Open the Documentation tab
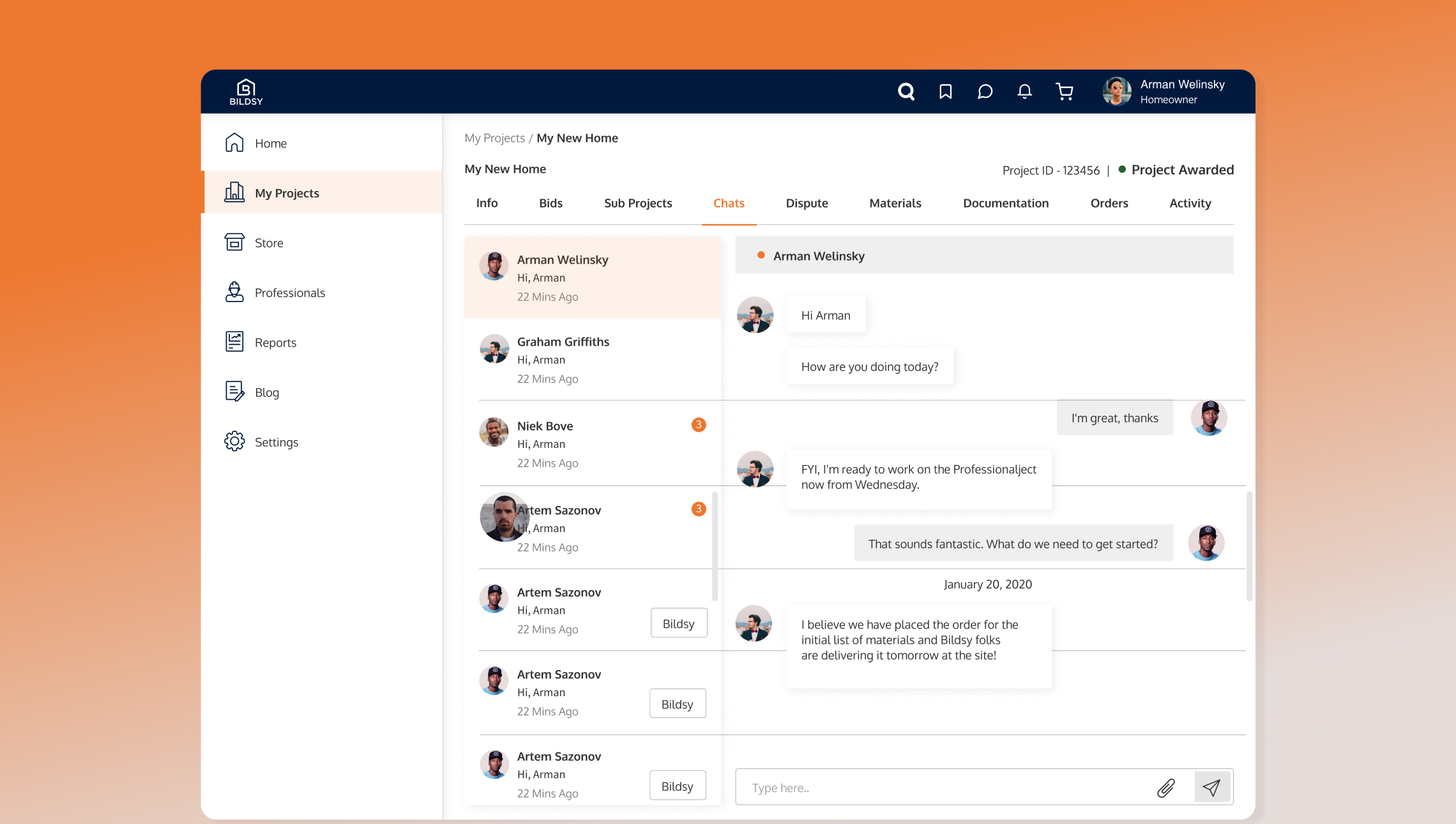Viewport: 1456px width, 824px height. (1005, 203)
